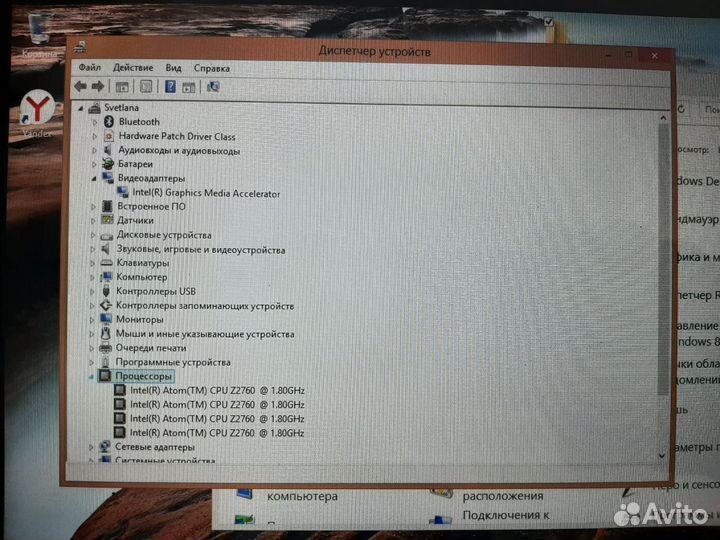
Task: Click the scrollbar up arrow in device tree
Action: pos(663,118)
